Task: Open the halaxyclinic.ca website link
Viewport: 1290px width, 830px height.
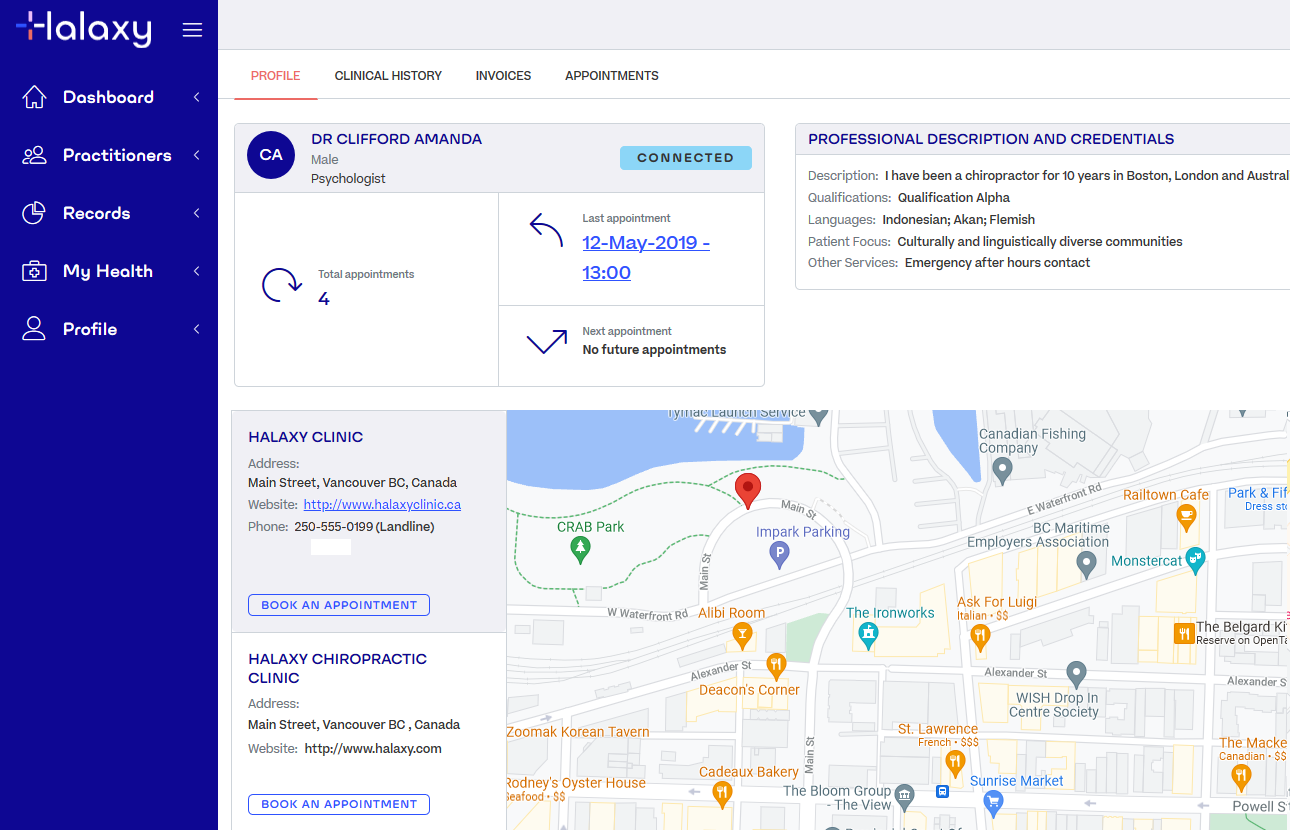Action: tap(382, 504)
